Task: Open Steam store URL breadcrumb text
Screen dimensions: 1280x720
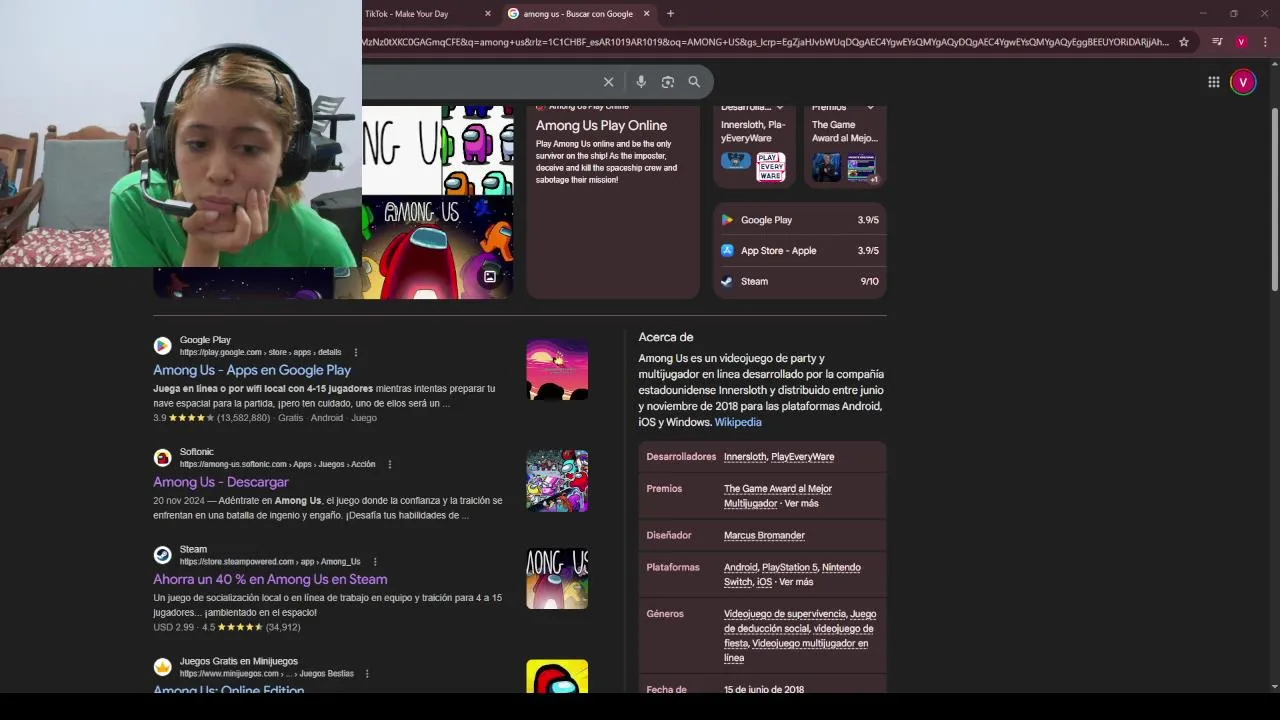Action: coord(270,562)
